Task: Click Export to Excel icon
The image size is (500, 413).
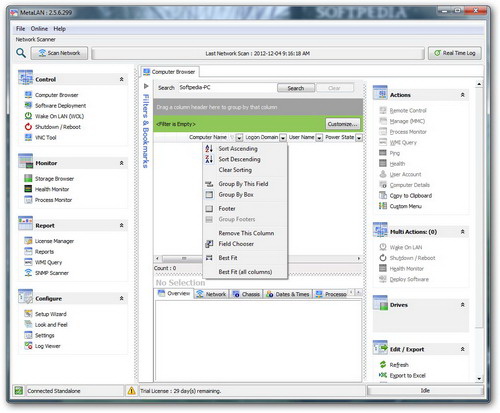Action: [383, 375]
